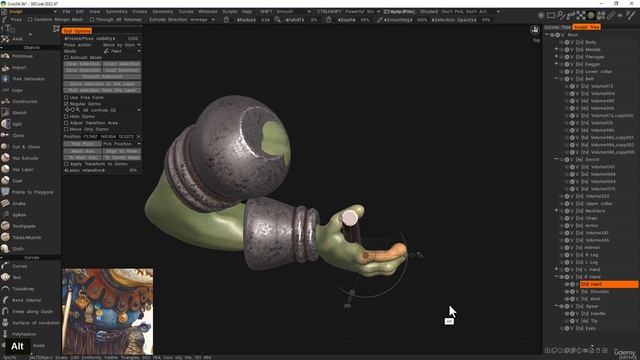This screenshot has width=640, height=360.
Task: Enable Use Free Form checkbox
Action: click(x=66, y=98)
